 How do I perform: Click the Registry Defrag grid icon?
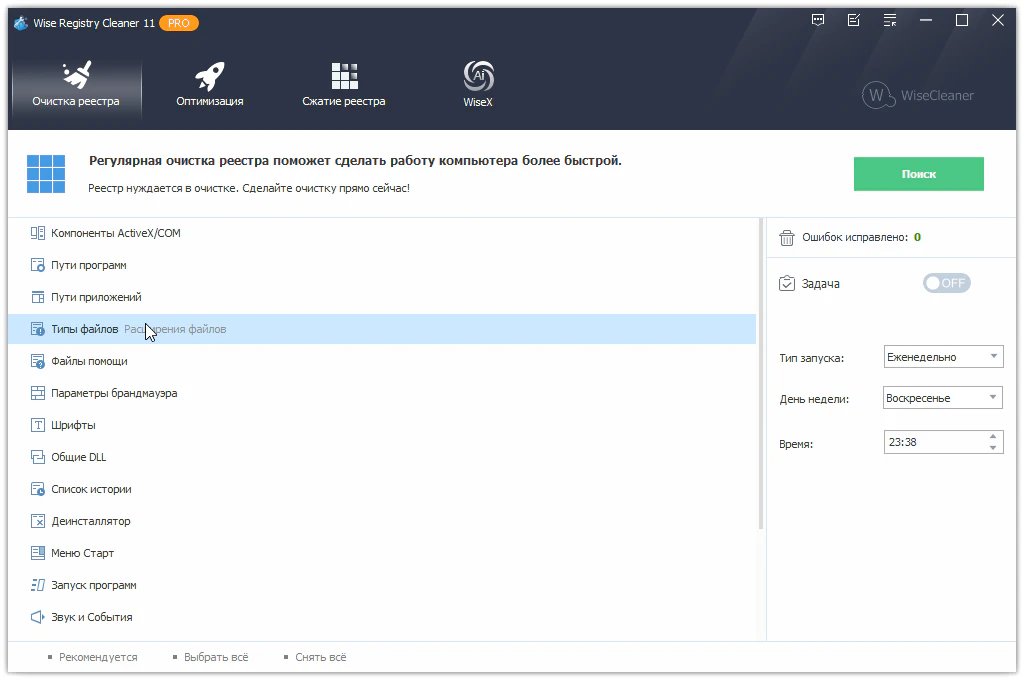344,76
